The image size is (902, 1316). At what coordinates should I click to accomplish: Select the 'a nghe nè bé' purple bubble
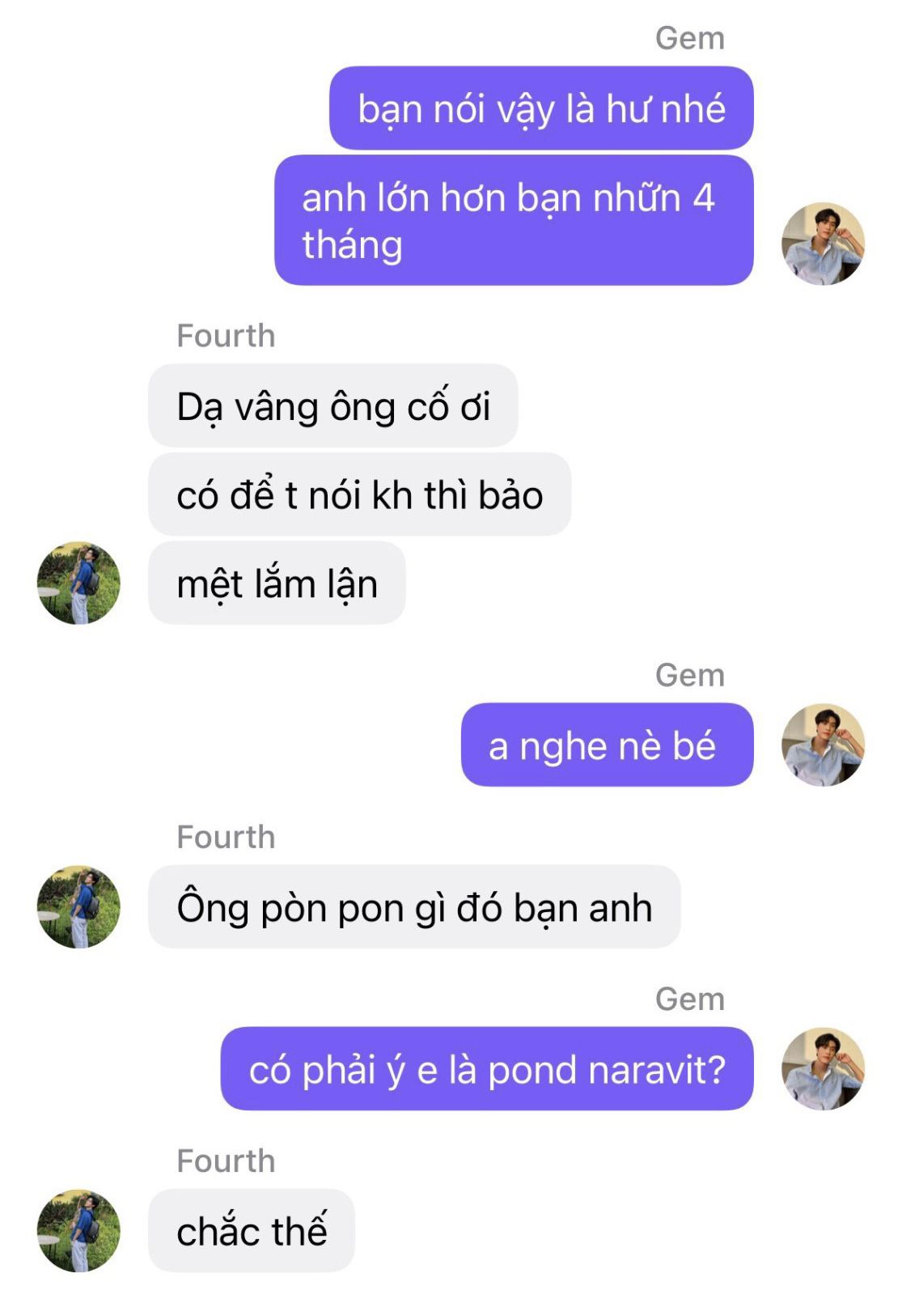(607, 745)
